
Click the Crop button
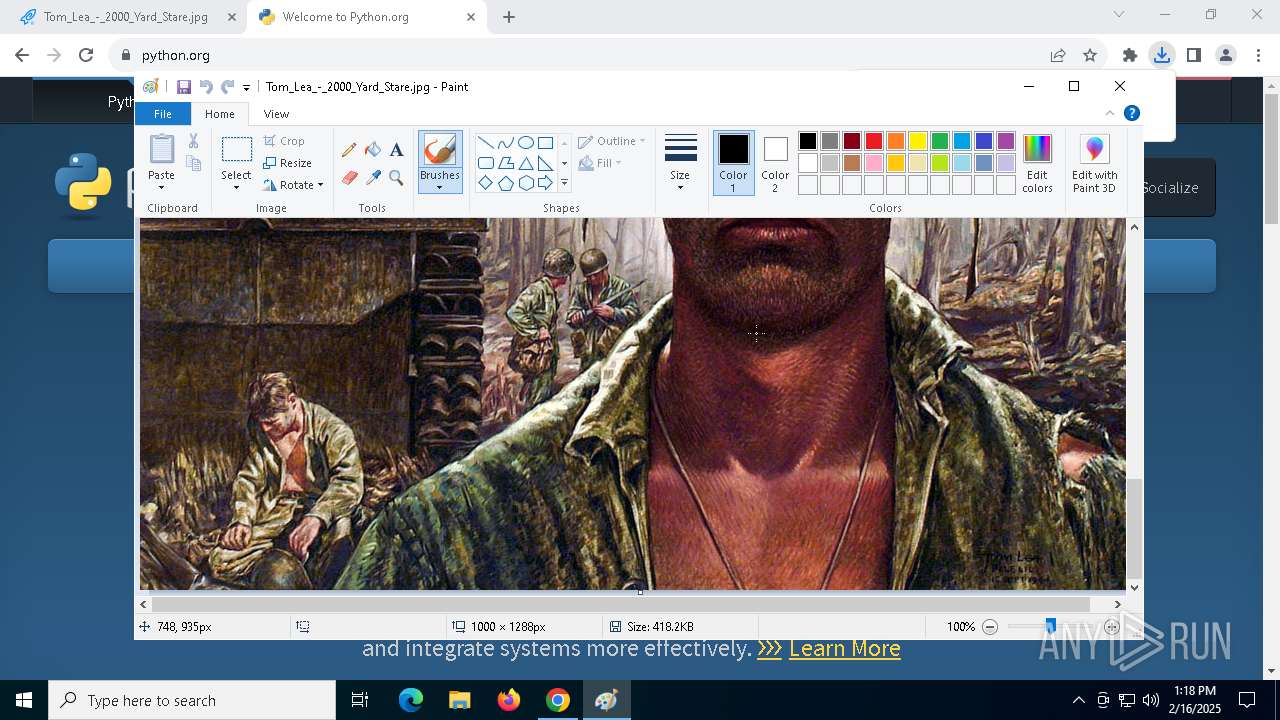(x=284, y=141)
